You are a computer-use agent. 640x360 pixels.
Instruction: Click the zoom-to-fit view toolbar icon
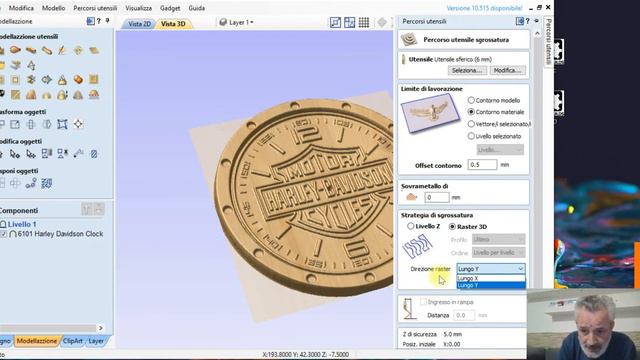[336, 22]
